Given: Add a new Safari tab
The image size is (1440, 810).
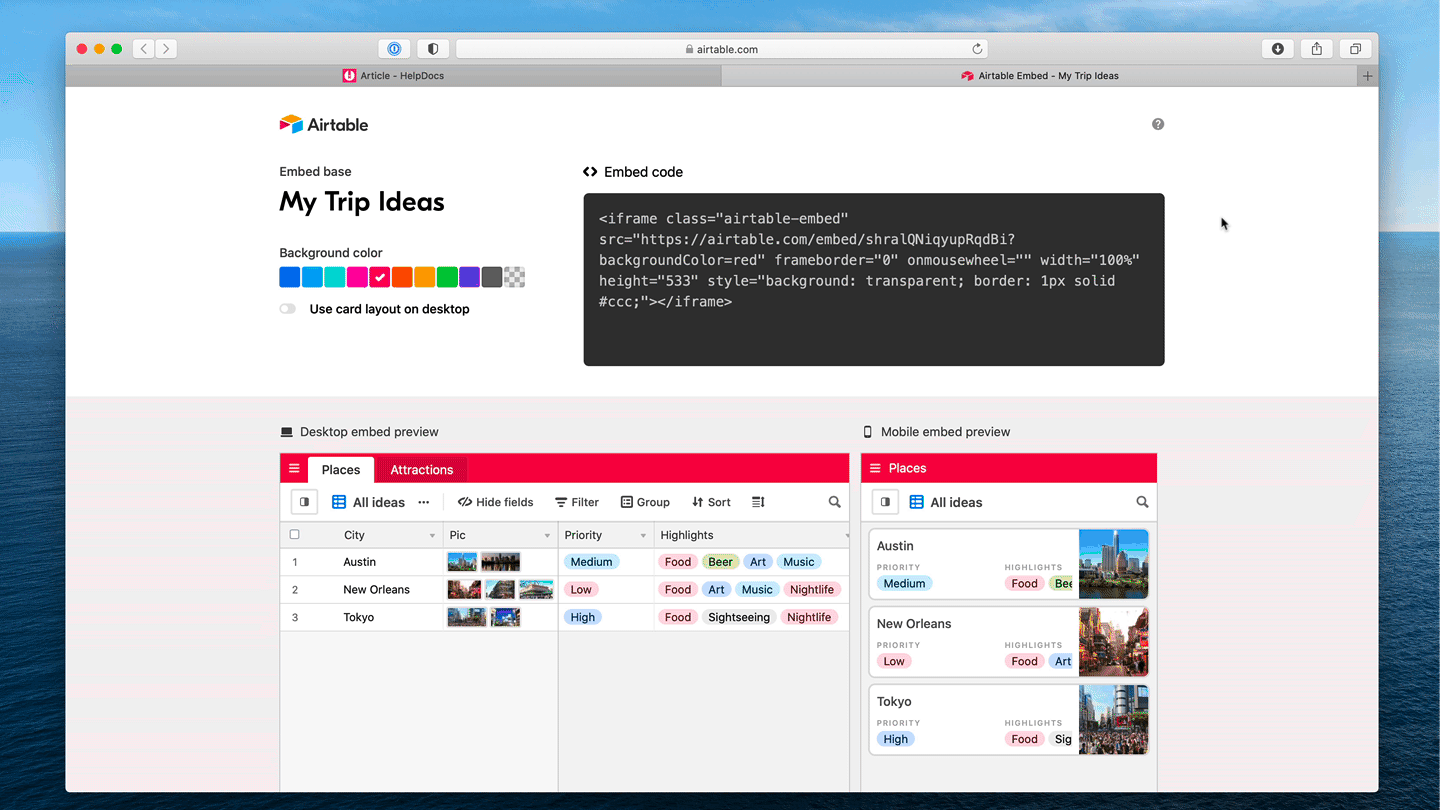Looking at the screenshot, I should [x=1368, y=76].
